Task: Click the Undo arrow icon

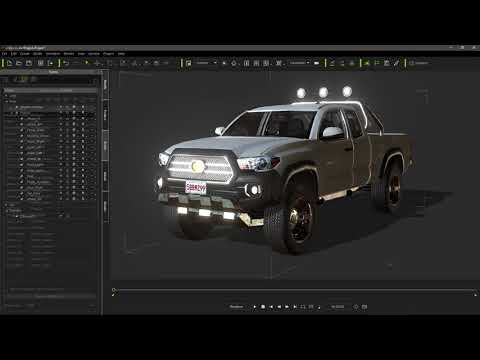Action: 66,63
